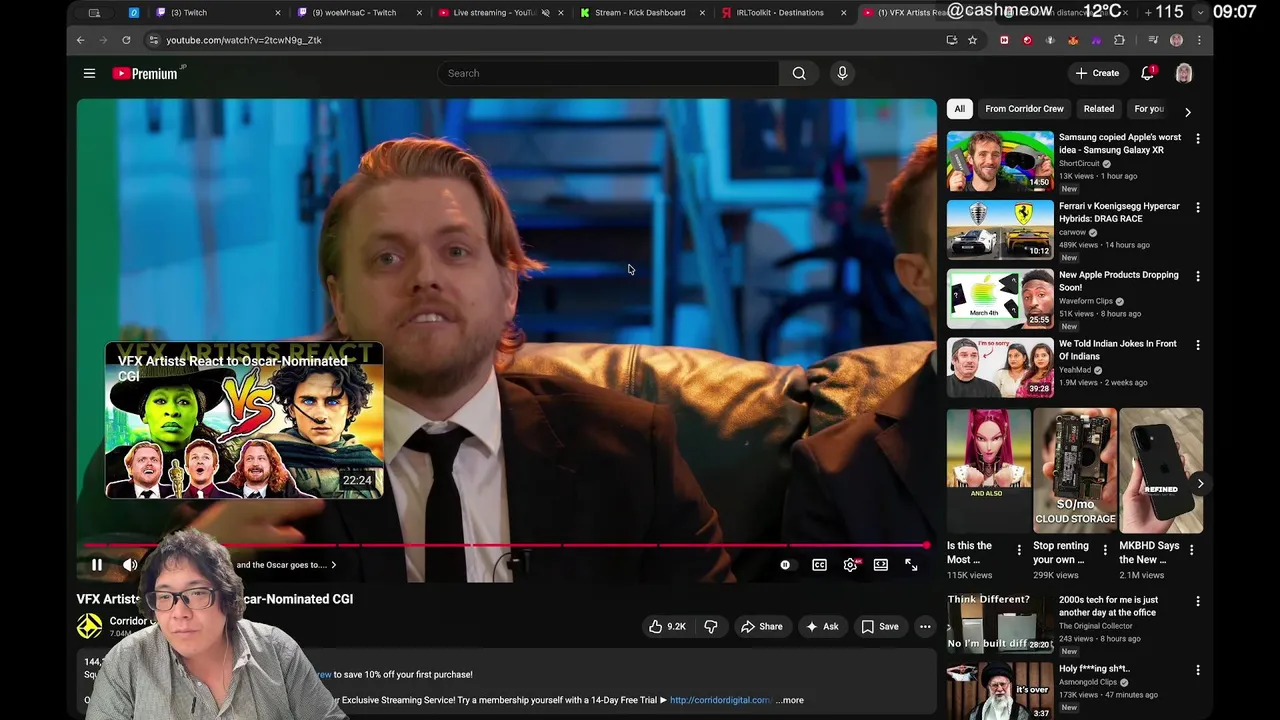Open options for 'Holy f***ing sh*t' video
This screenshot has height=720, width=1280.
click(x=1198, y=670)
